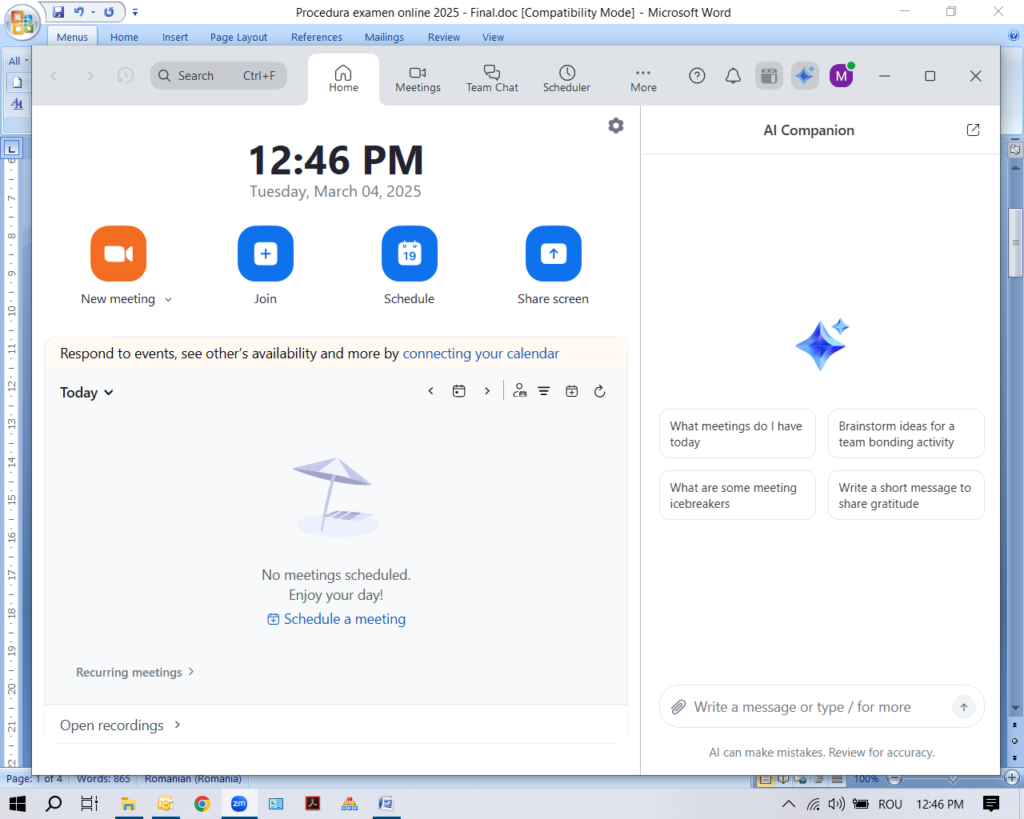The image size is (1024, 819).
Task: Click the Schedule a meeting link
Action: [x=336, y=619]
